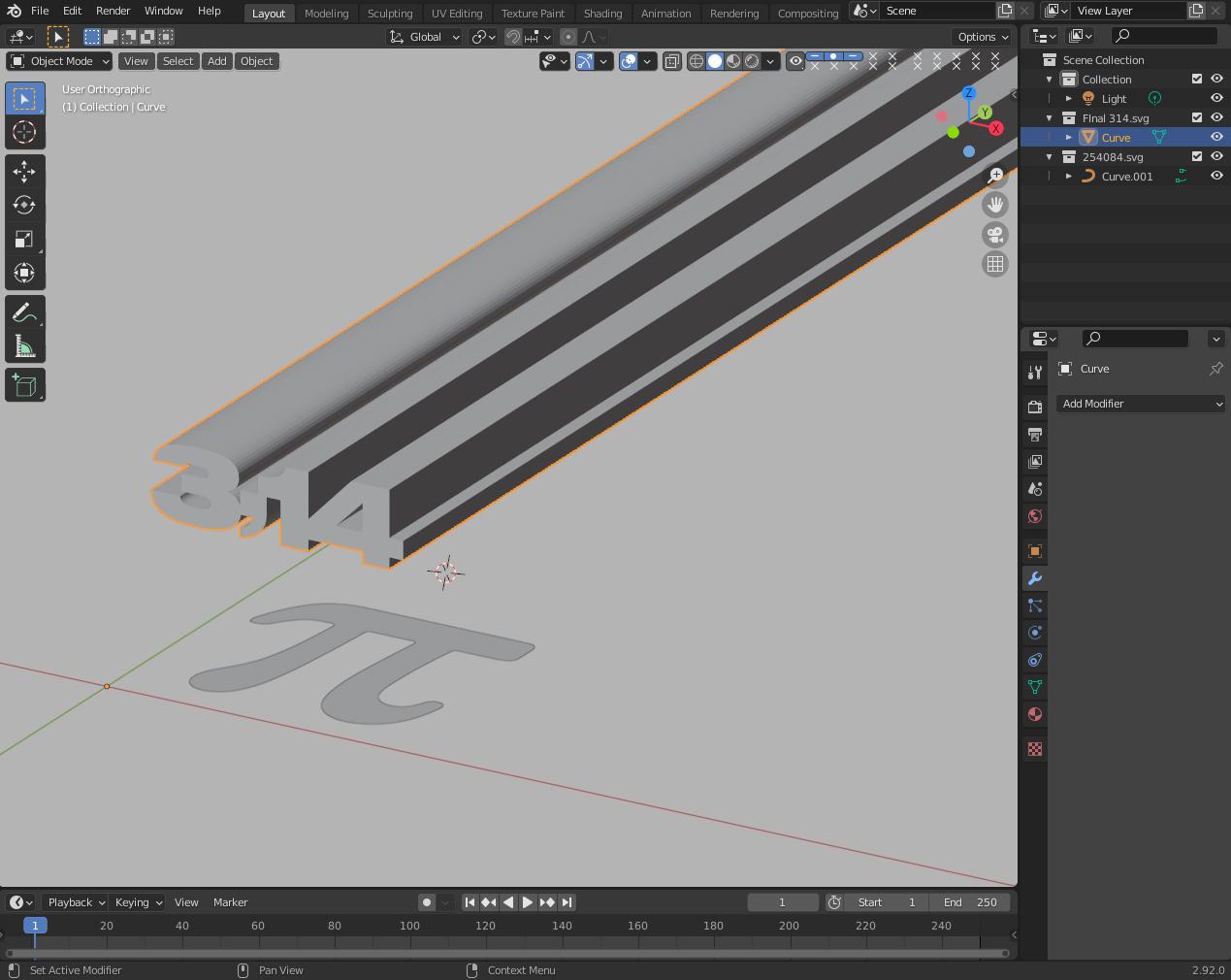
Task: Open Object properties tab
Action: tap(1035, 551)
